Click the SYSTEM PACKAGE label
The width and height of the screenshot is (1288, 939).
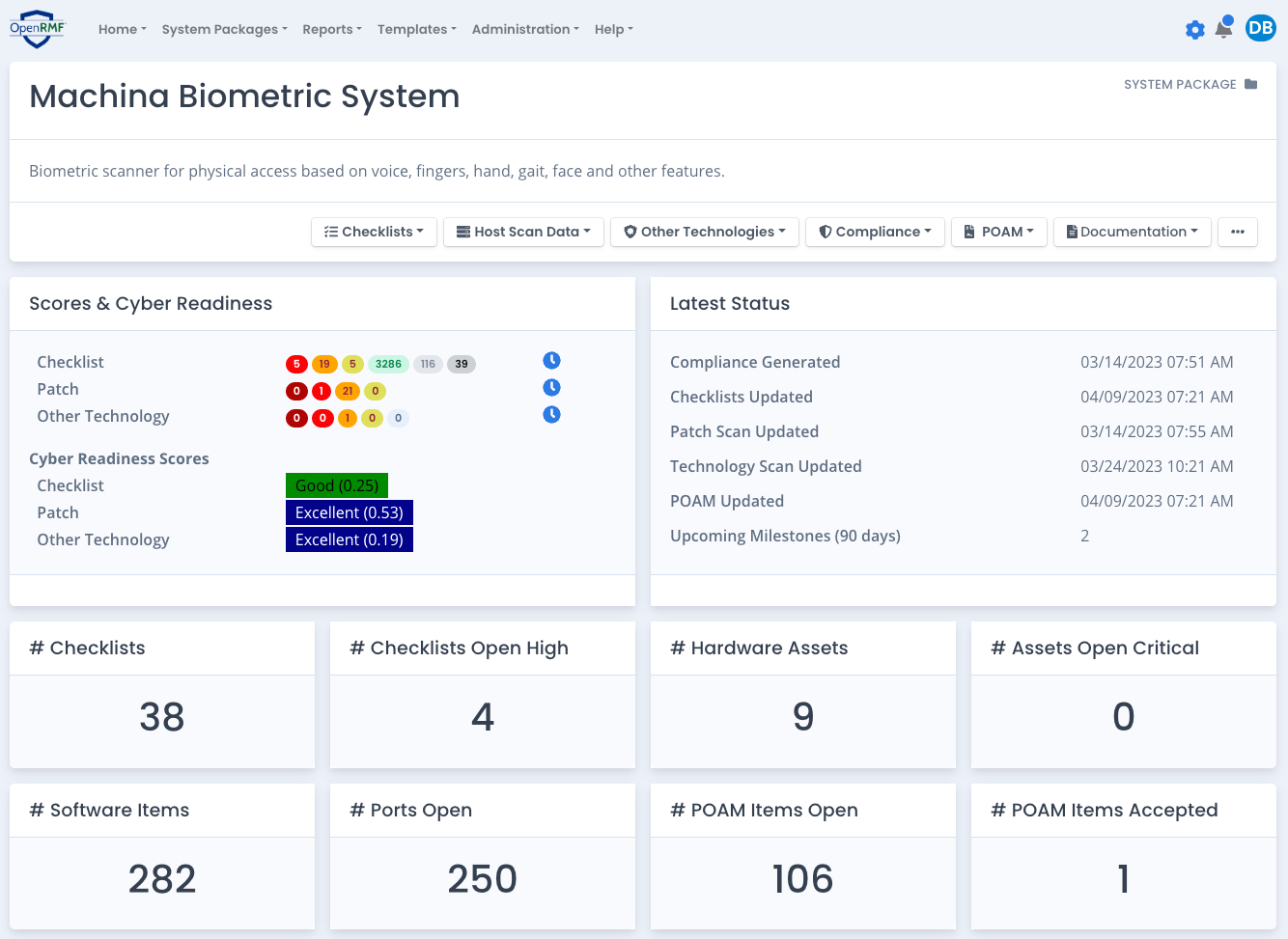[x=1180, y=84]
